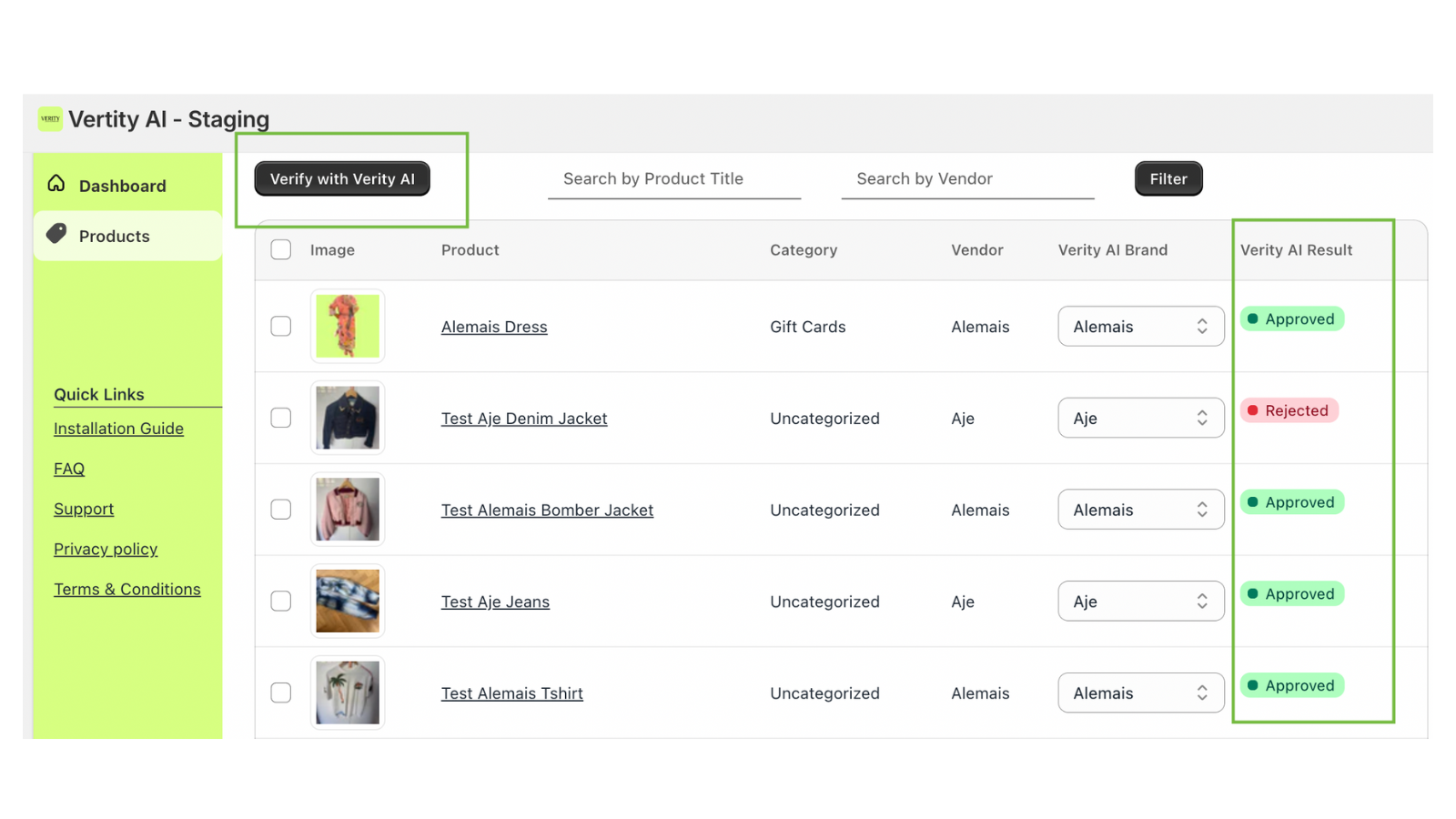Go to the Dashboard menu item
The width and height of the screenshot is (1456, 819).
(122, 186)
